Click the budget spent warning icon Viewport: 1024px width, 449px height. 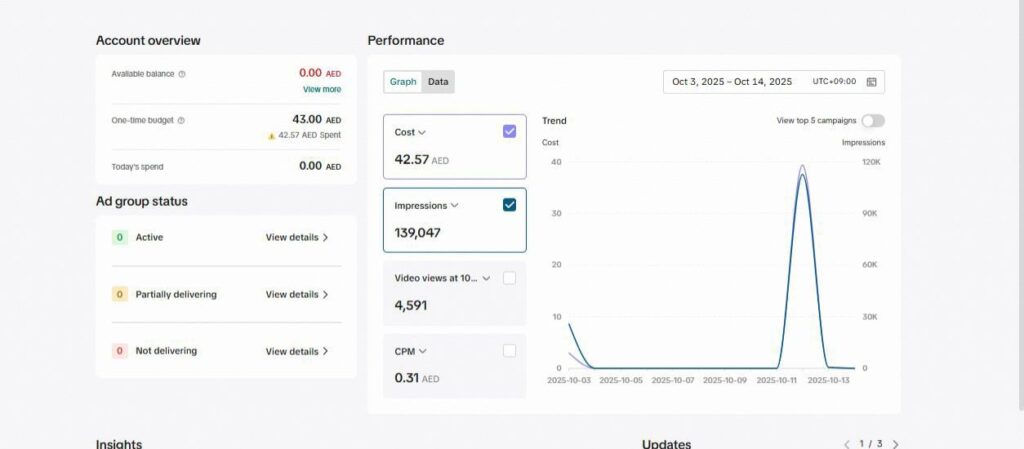[271, 135]
